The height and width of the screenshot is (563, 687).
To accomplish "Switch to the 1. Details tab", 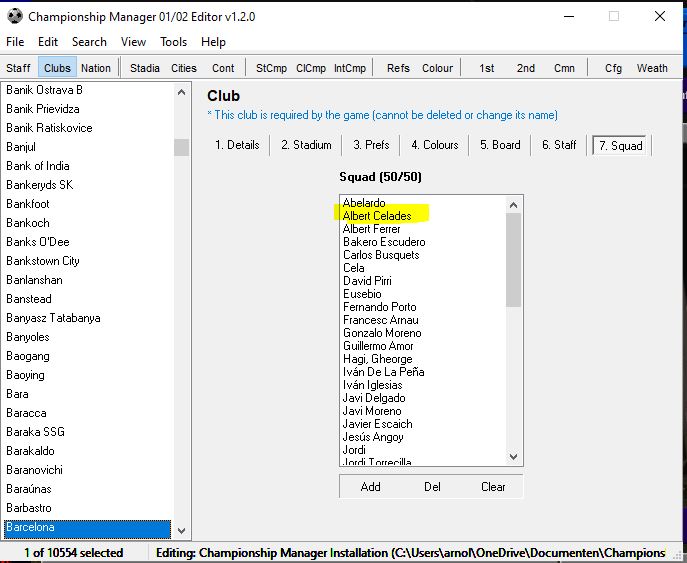I will coord(237,145).
